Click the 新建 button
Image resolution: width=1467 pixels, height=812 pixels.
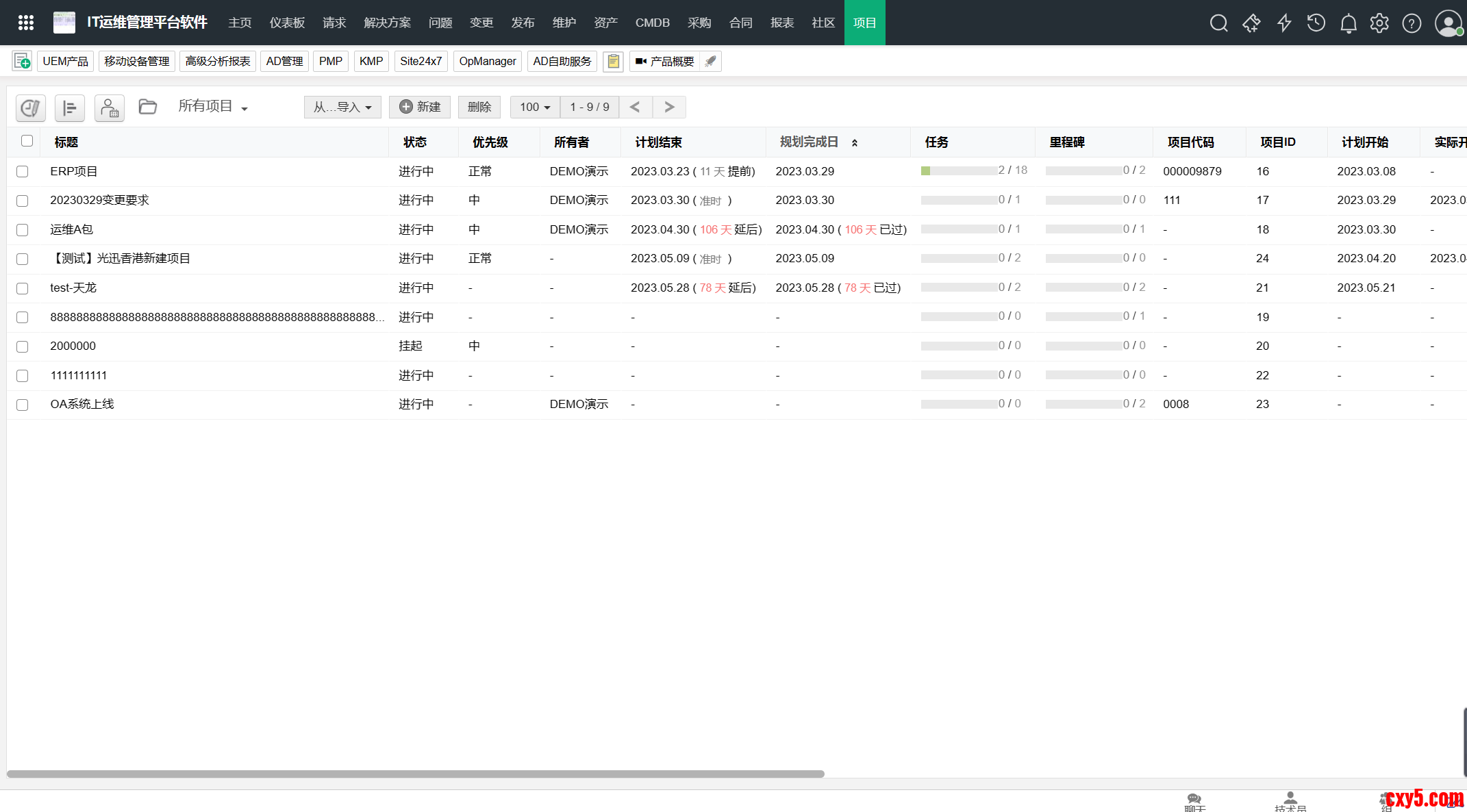pos(420,107)
